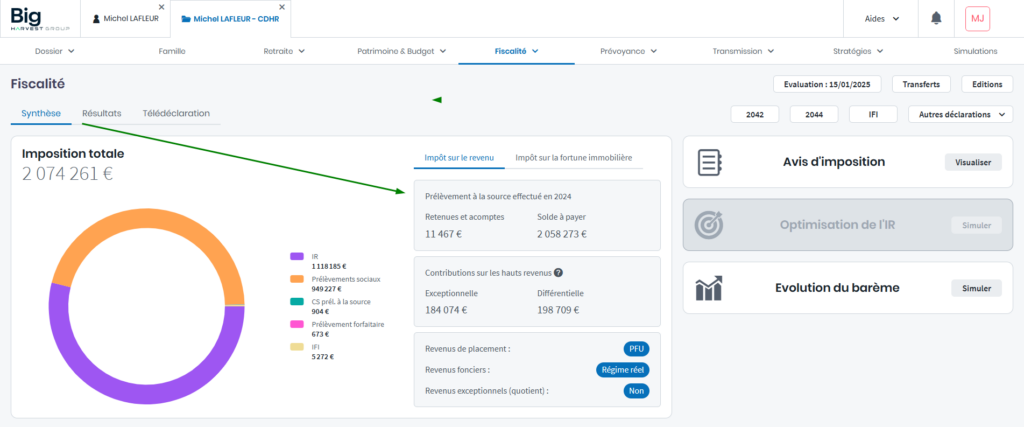Click the Evolution du barème chart icon

pyautogui.click(x=709, y=288)
